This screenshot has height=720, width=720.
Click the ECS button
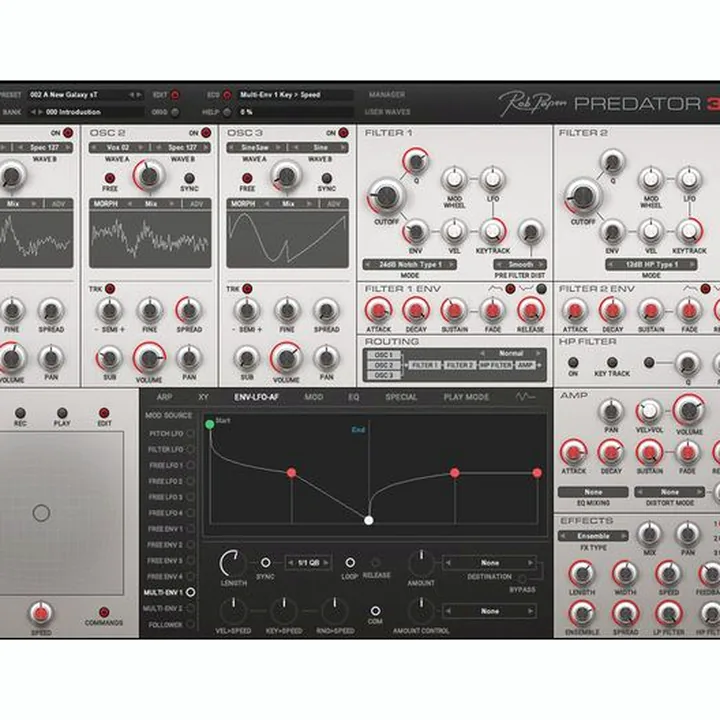pos(227,95)
